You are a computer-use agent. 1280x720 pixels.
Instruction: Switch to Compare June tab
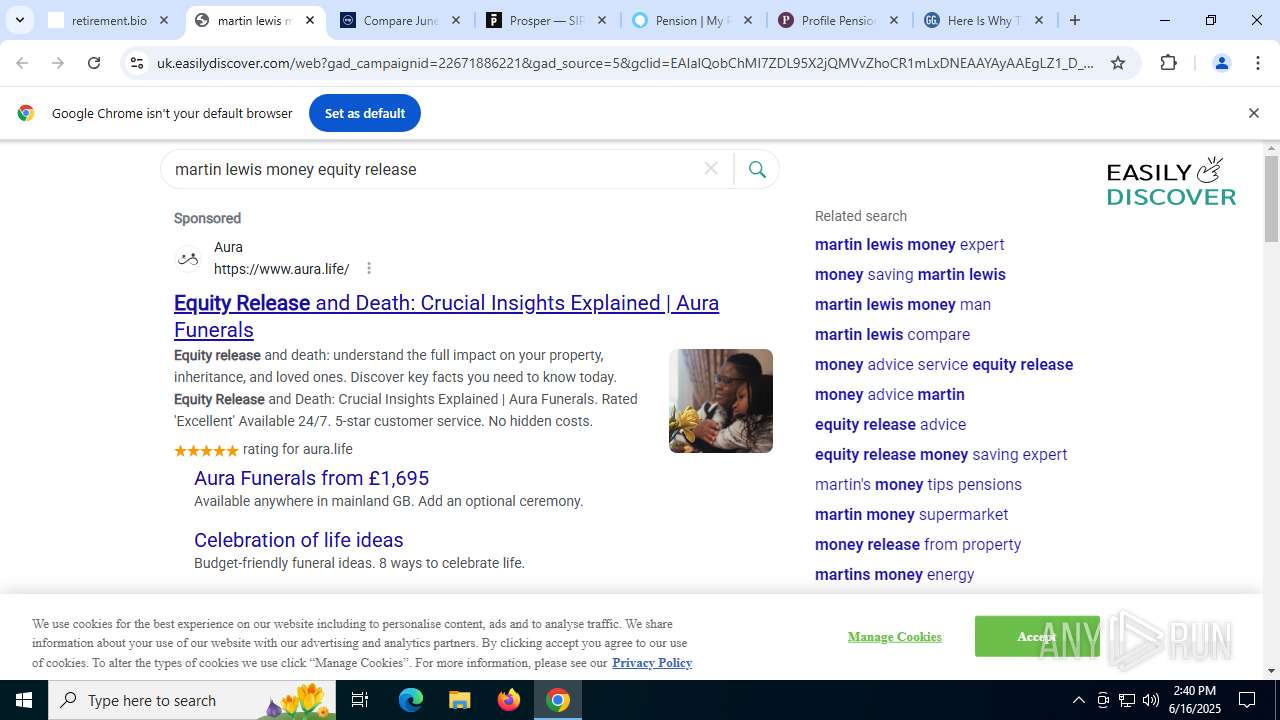(x=400, y=20)
